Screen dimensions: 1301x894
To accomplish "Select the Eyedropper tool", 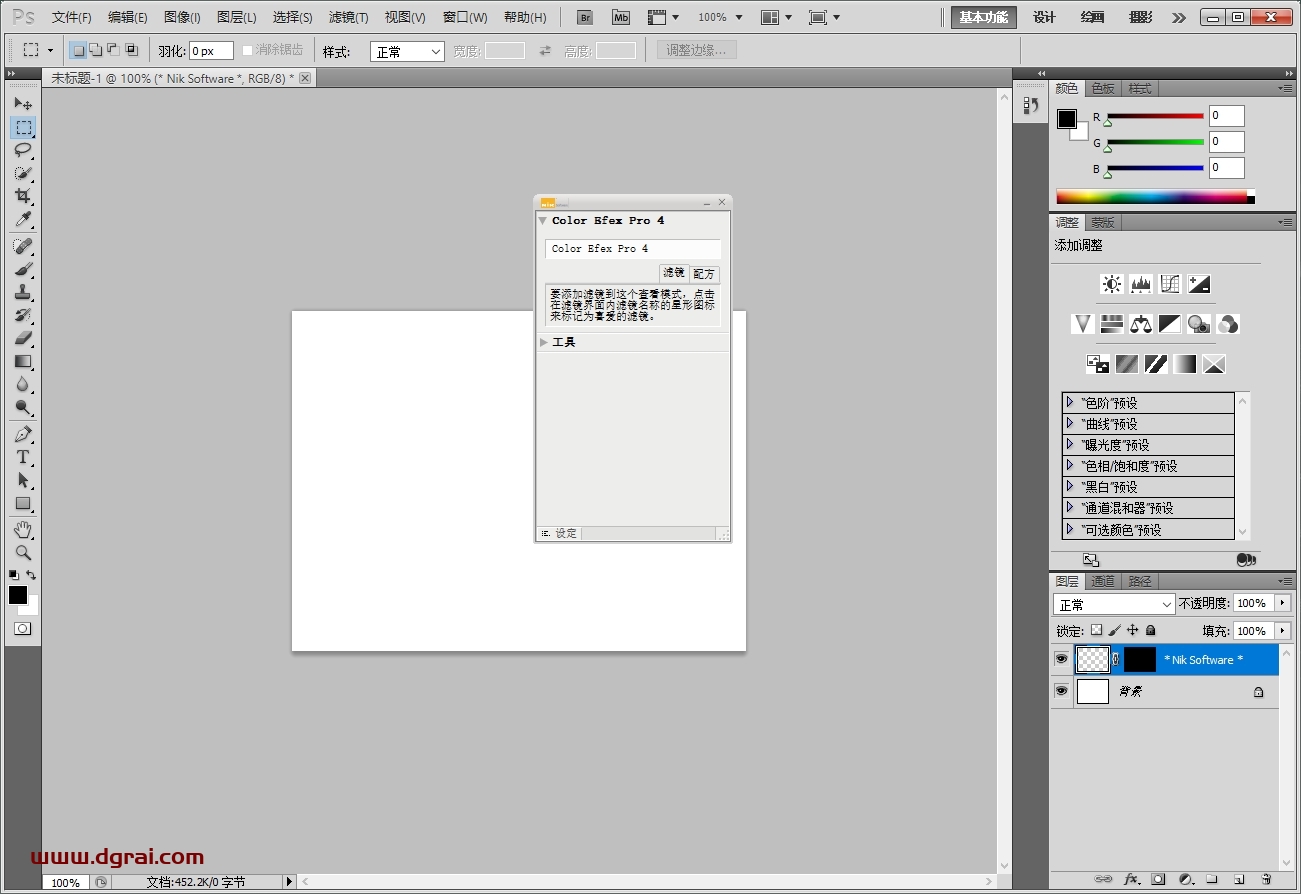I will [x=23, y=220].
